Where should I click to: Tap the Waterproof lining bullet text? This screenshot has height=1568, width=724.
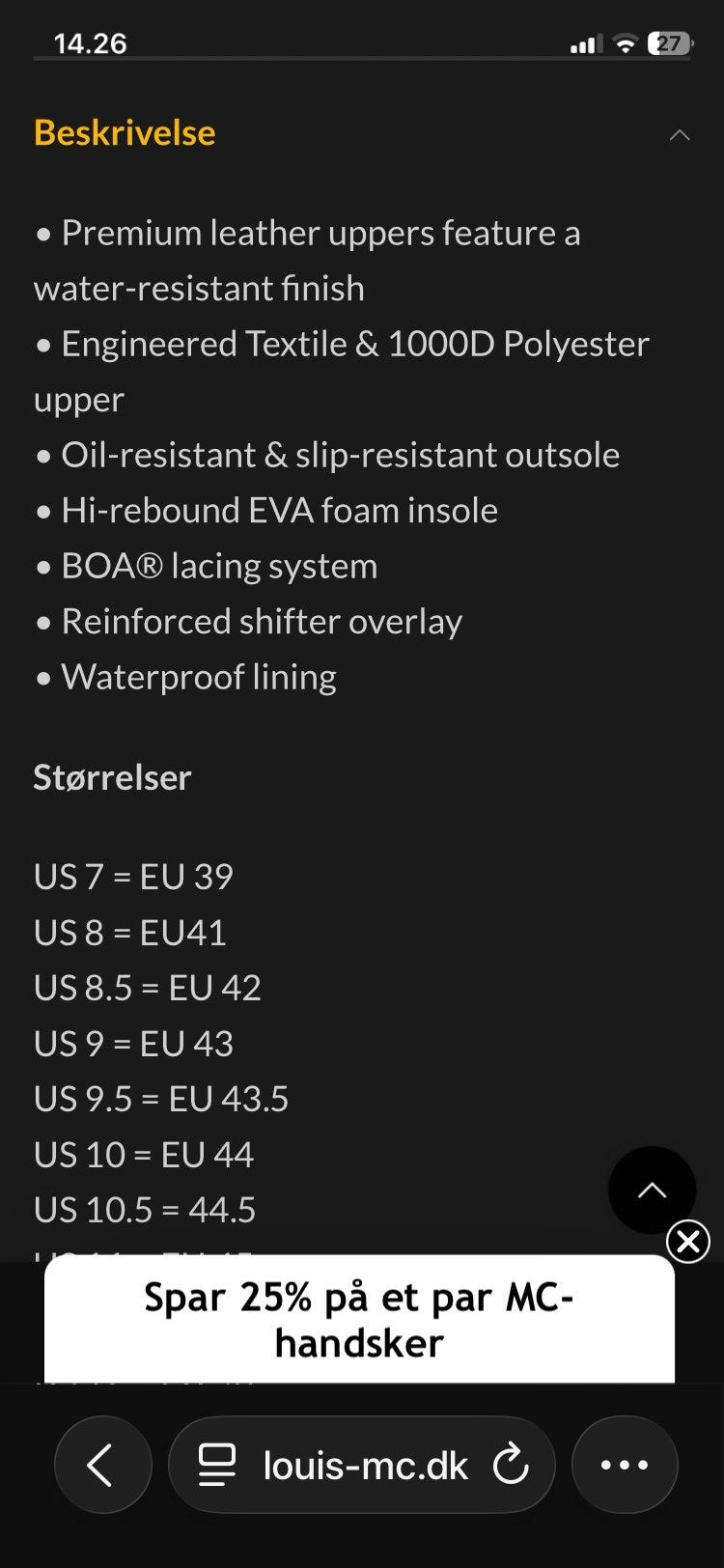[x=198, y=678]
